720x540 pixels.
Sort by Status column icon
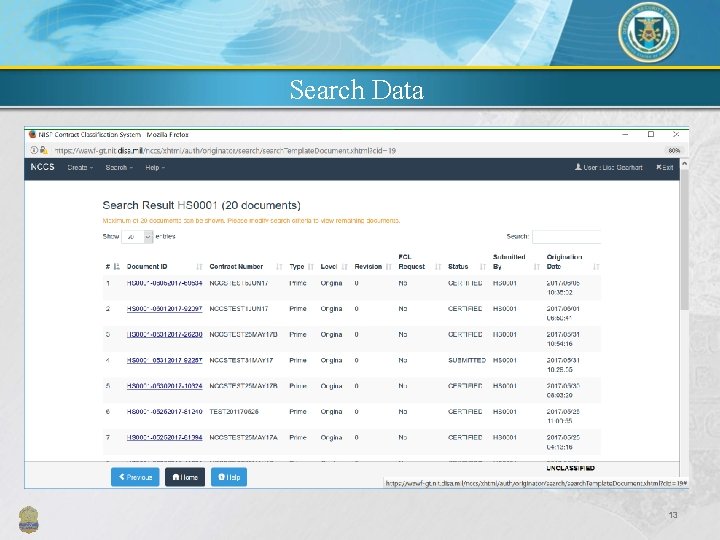pyautogui.click(x=483, y=267)
